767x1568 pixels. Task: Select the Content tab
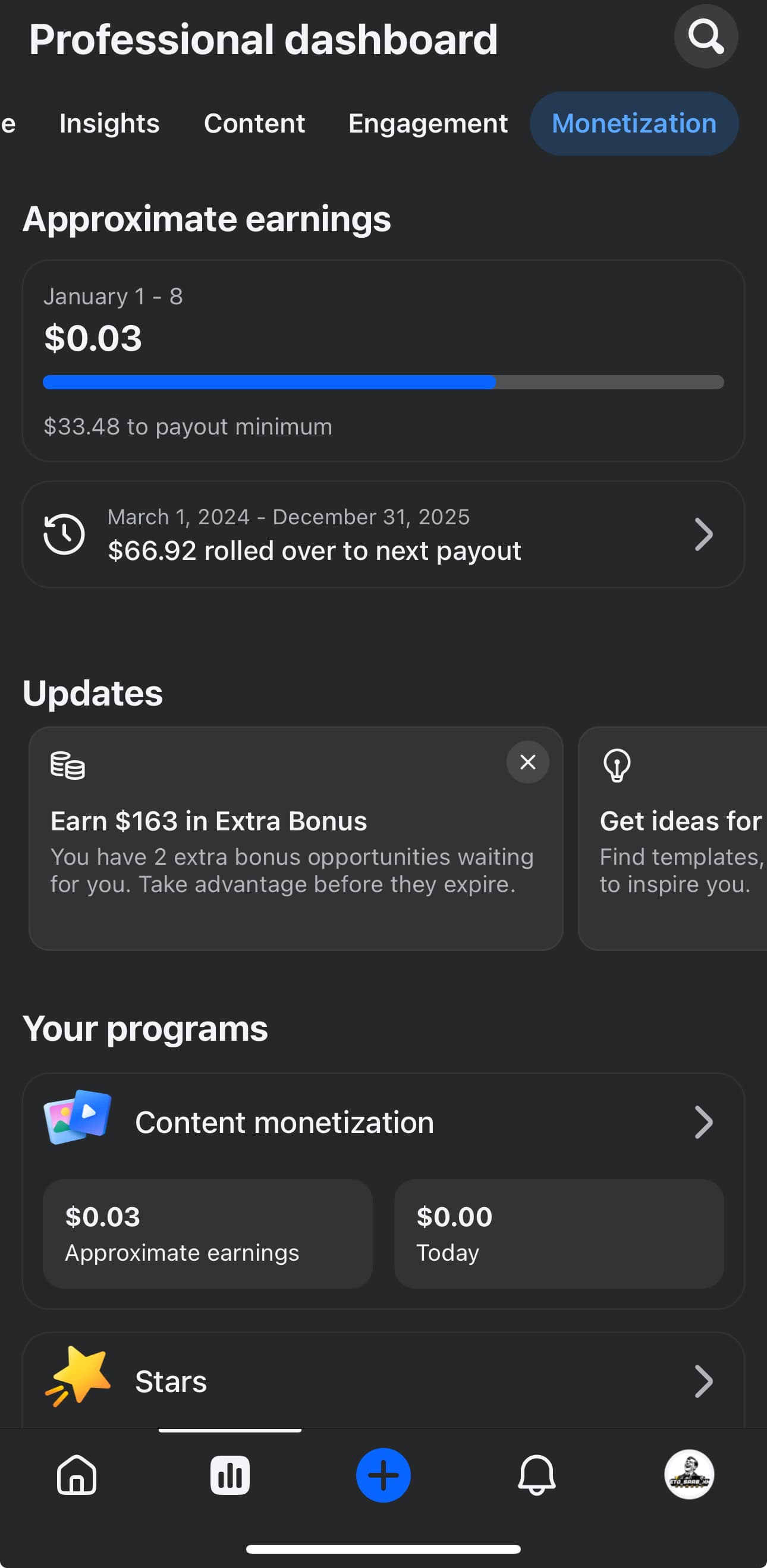pyautogui.click(x=254, y=124)
